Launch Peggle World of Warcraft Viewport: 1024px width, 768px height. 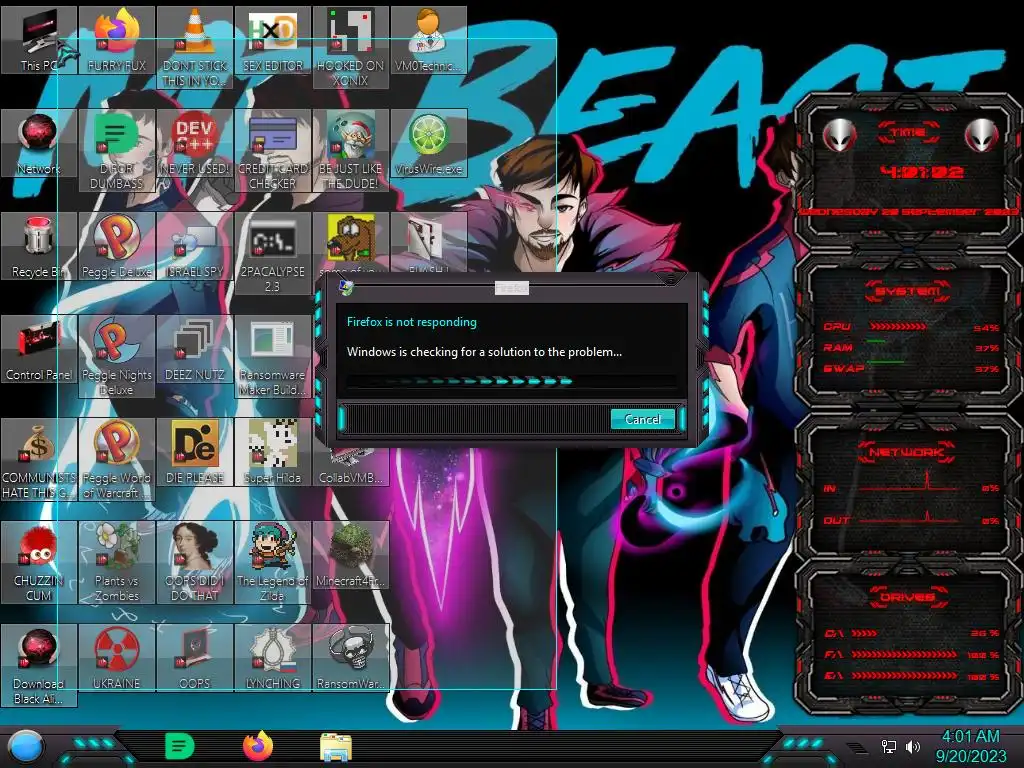click(x=117, y=459)
